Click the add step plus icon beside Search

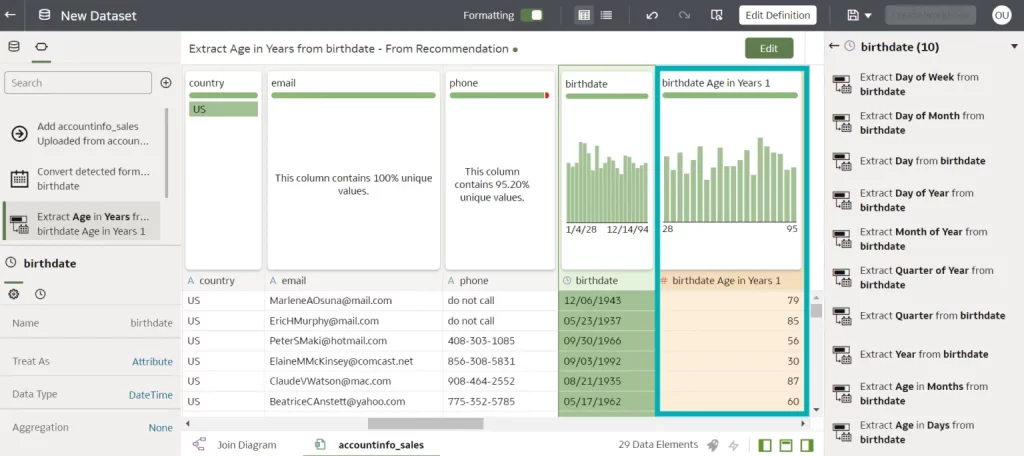point(166,83)
